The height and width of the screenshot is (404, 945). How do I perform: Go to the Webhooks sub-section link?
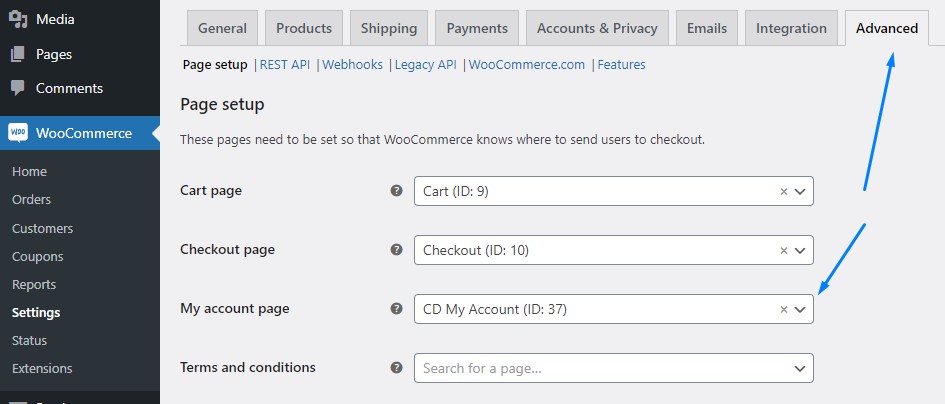pos(353,65)
